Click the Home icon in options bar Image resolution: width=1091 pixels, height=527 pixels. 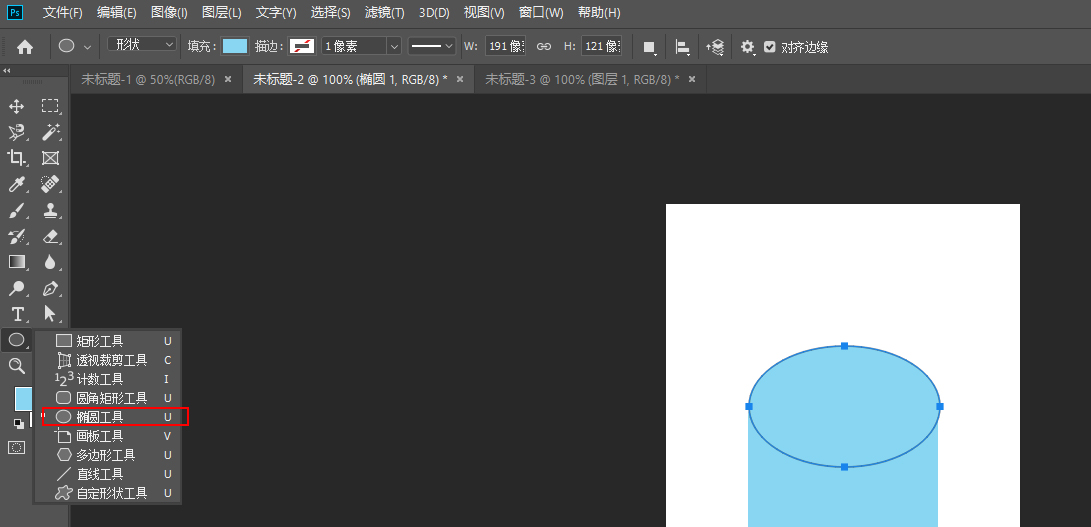(25, 47)
